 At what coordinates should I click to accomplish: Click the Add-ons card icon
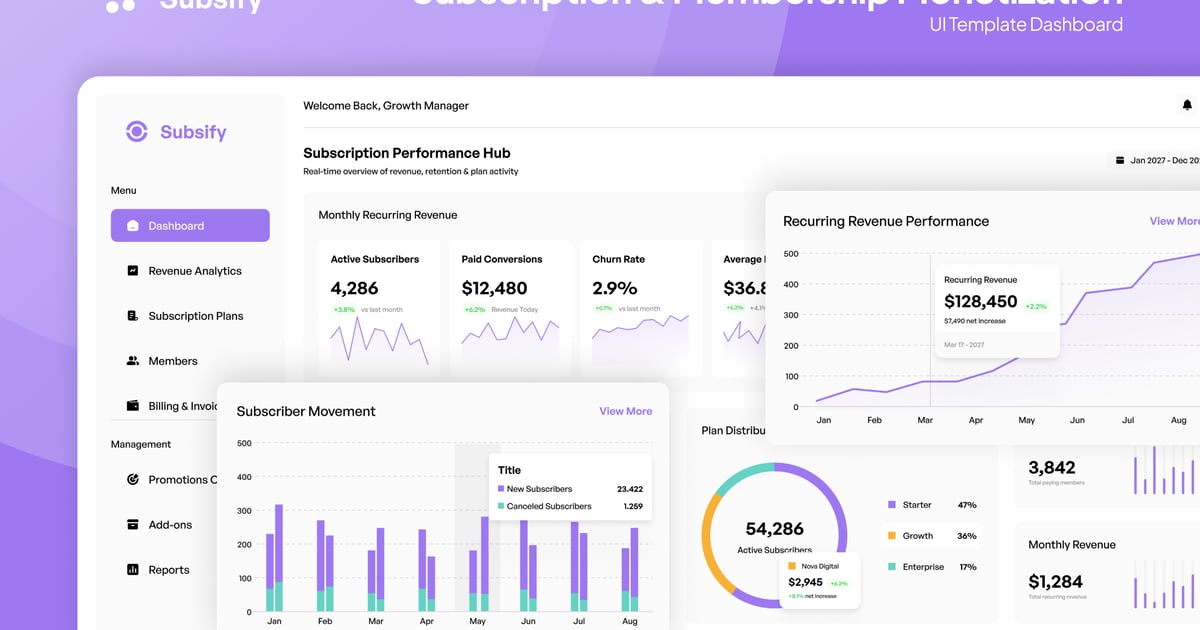coord(133,525)
